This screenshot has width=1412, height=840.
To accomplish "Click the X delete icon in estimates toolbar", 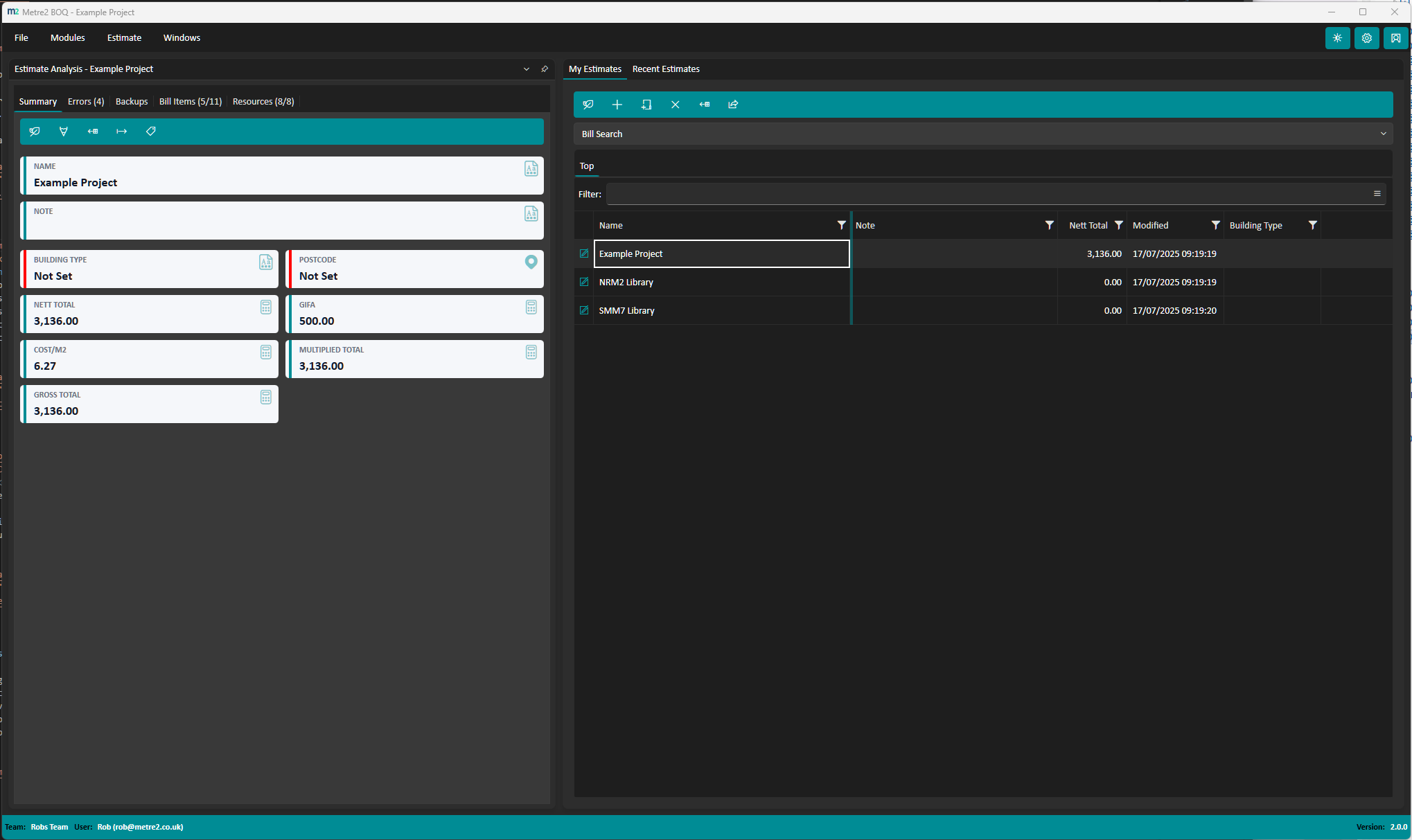I will coord(675,105).
